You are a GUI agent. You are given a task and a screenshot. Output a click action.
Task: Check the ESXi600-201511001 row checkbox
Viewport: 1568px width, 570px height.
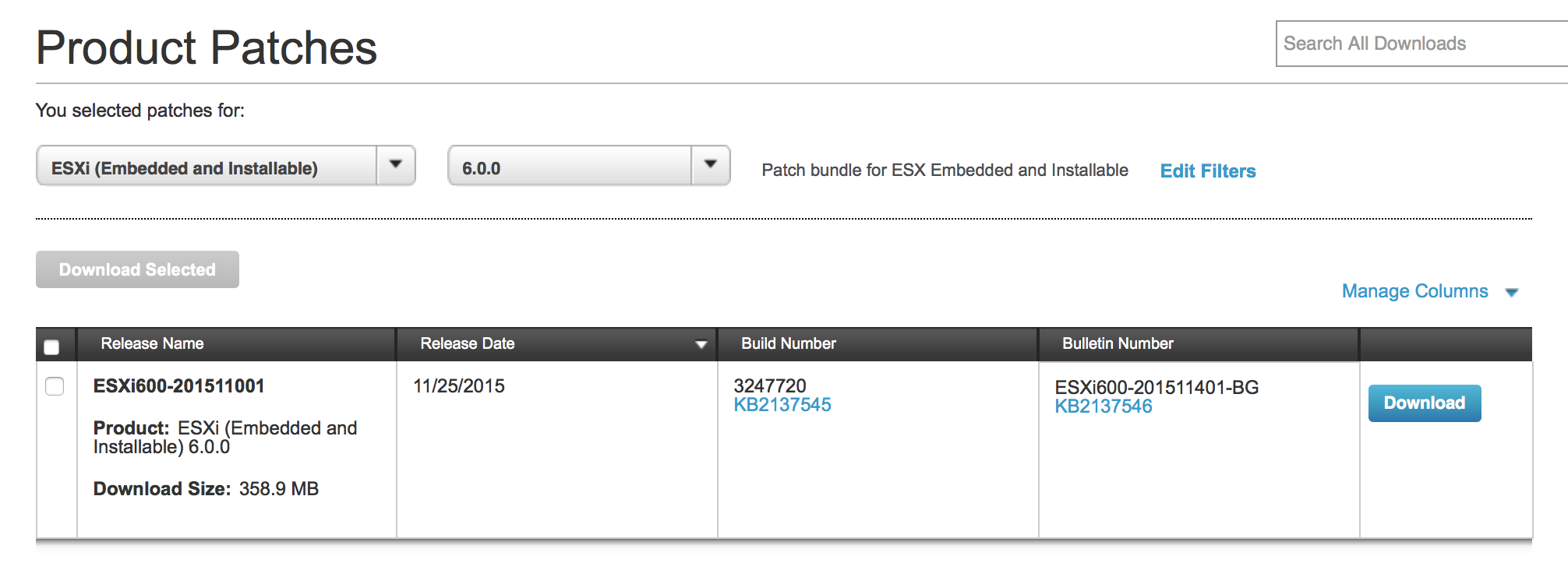pos(55,386)
